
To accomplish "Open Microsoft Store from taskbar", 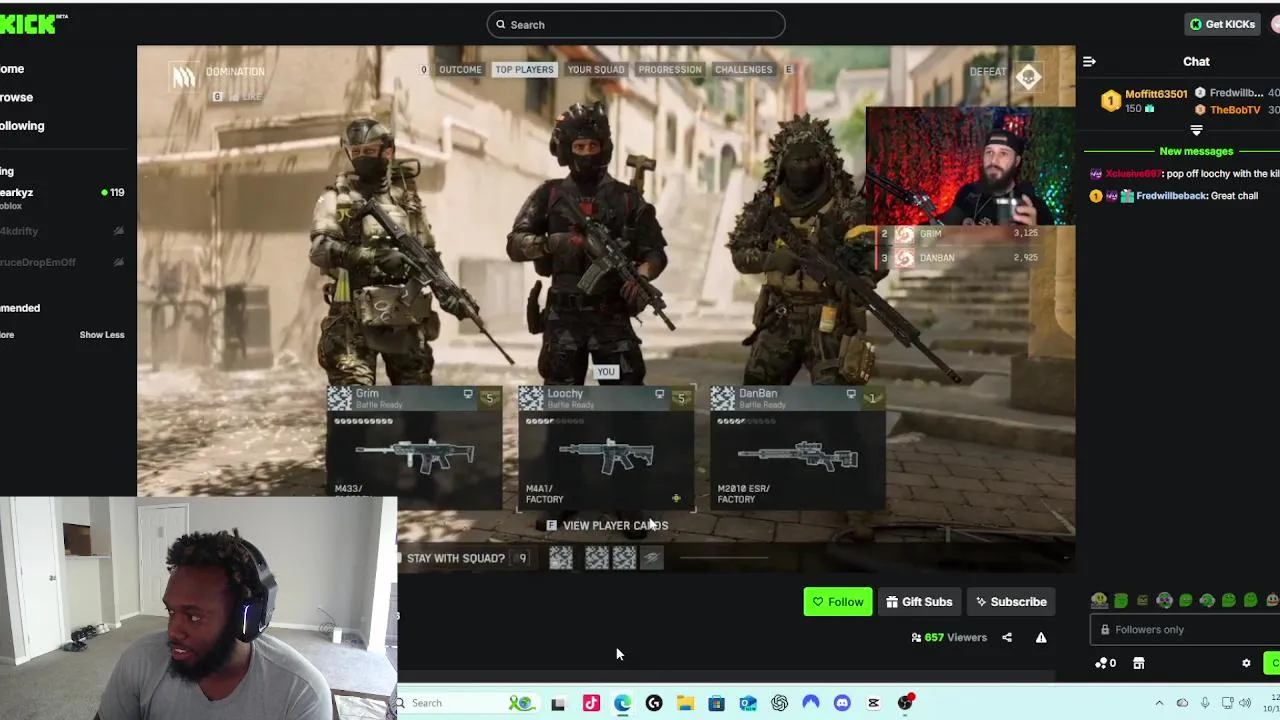I will [716, 704].
